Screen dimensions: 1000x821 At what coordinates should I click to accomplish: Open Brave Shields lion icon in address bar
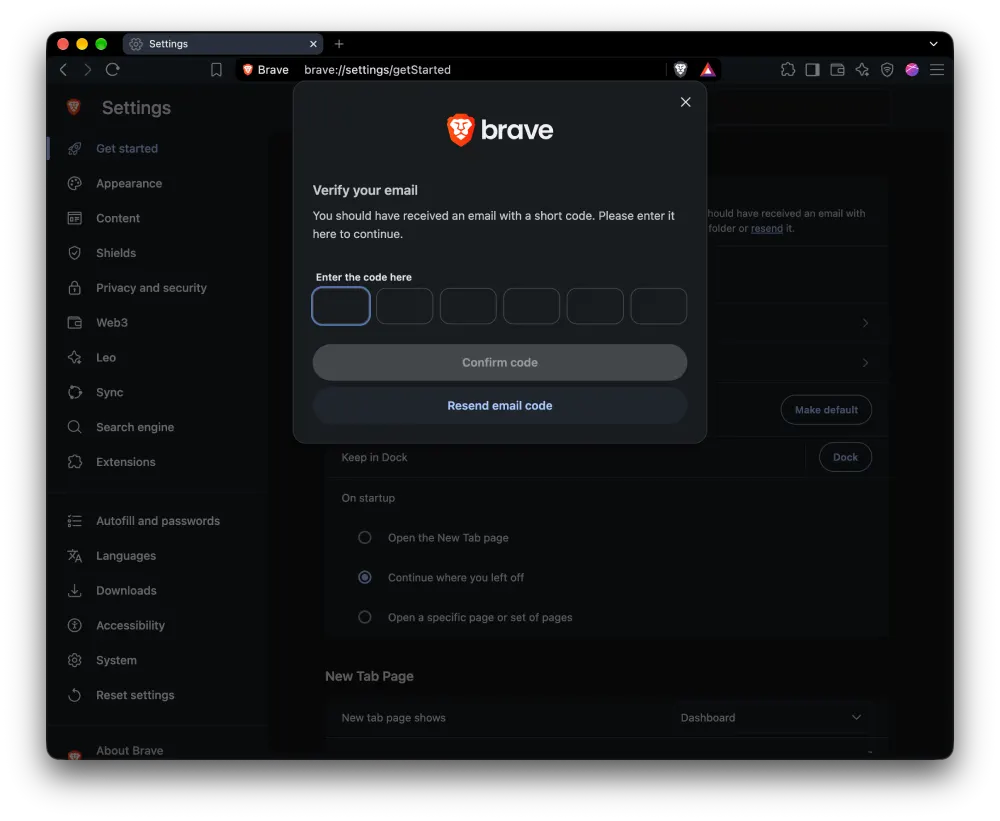point(680,70)
